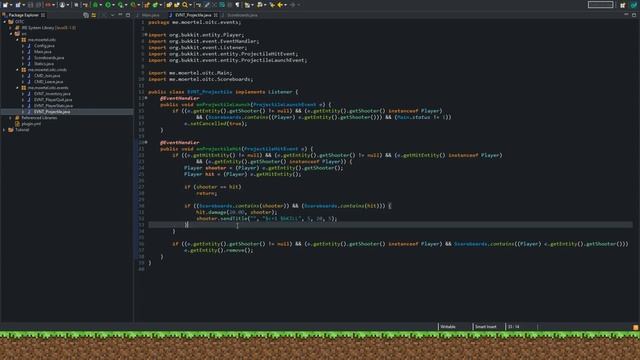Image resolution: width=640 pixels, height=360 pixels.
Task: Click the Coverage run toolbar icon
Action: click(120, 5)
